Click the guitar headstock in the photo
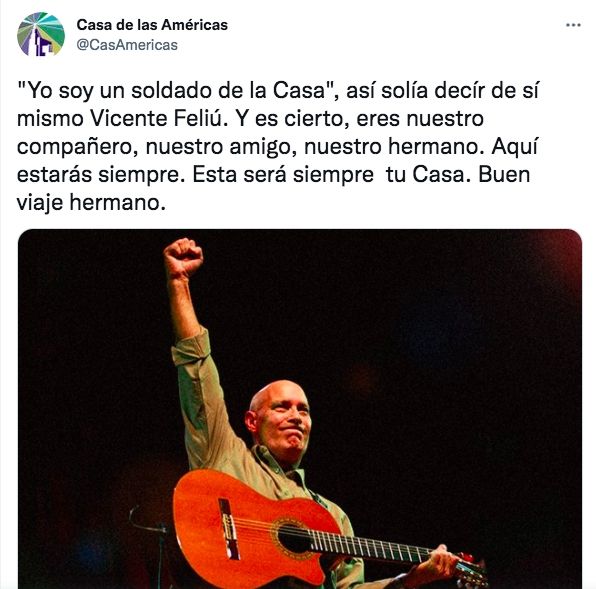Image resolution: width=596 pixels, height=589 pixels. (471, 570)
